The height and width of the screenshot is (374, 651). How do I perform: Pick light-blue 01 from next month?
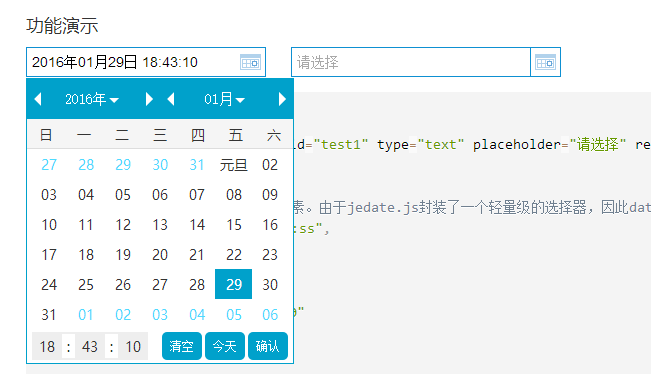tap(86, 314)
